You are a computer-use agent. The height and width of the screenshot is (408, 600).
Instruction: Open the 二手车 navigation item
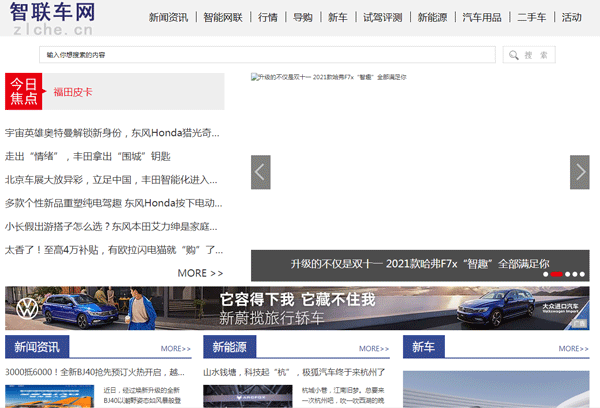point(532,17)
